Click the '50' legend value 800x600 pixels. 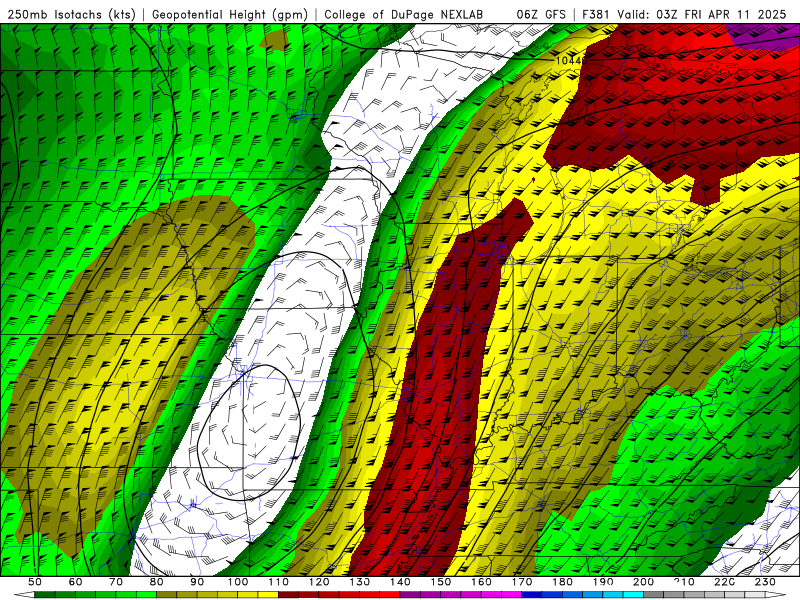point(35,582)
